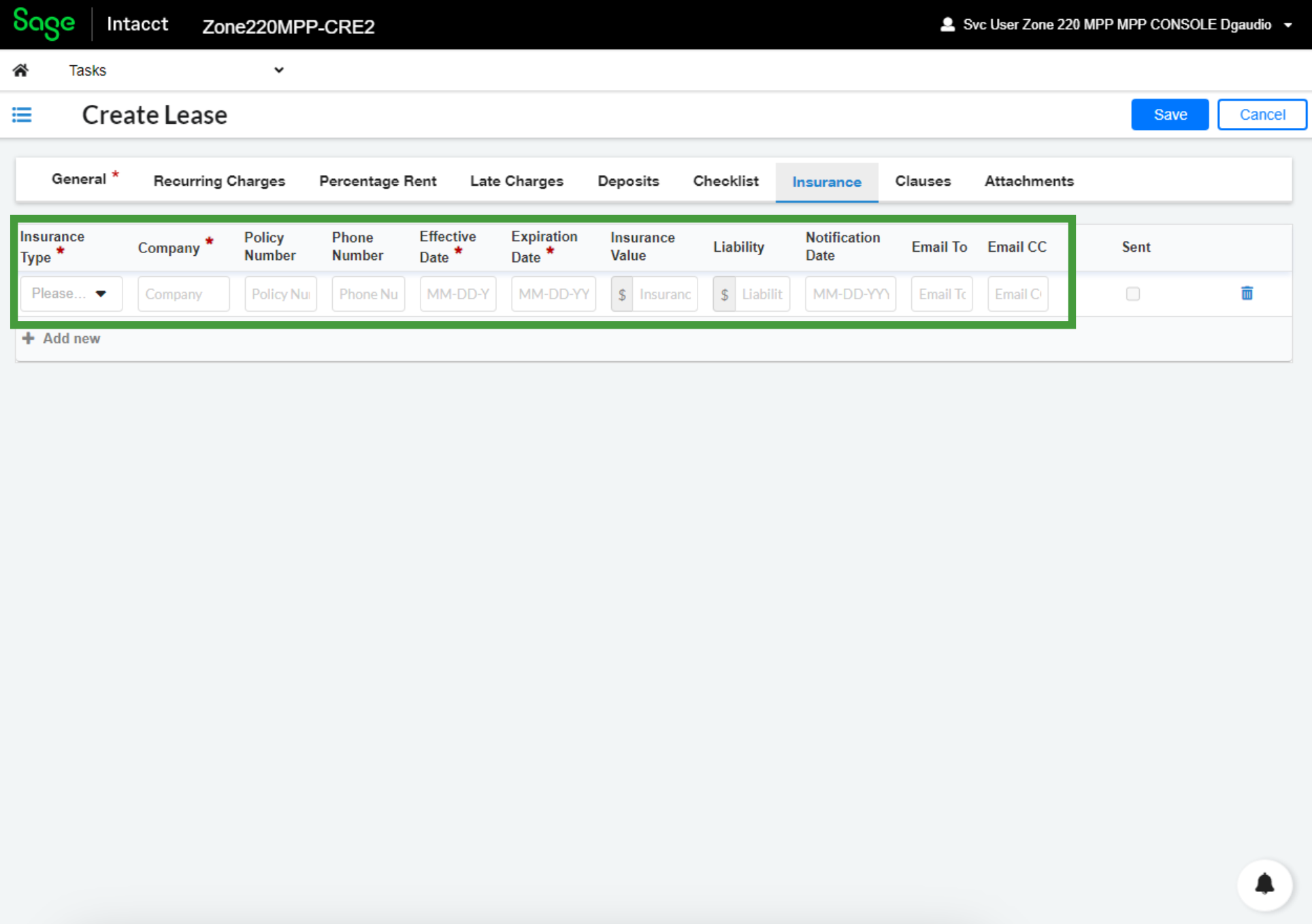Delete the insurance row with trash icon
The height and width of the screenshot is (924, 1312).
tap(1247, 293)
